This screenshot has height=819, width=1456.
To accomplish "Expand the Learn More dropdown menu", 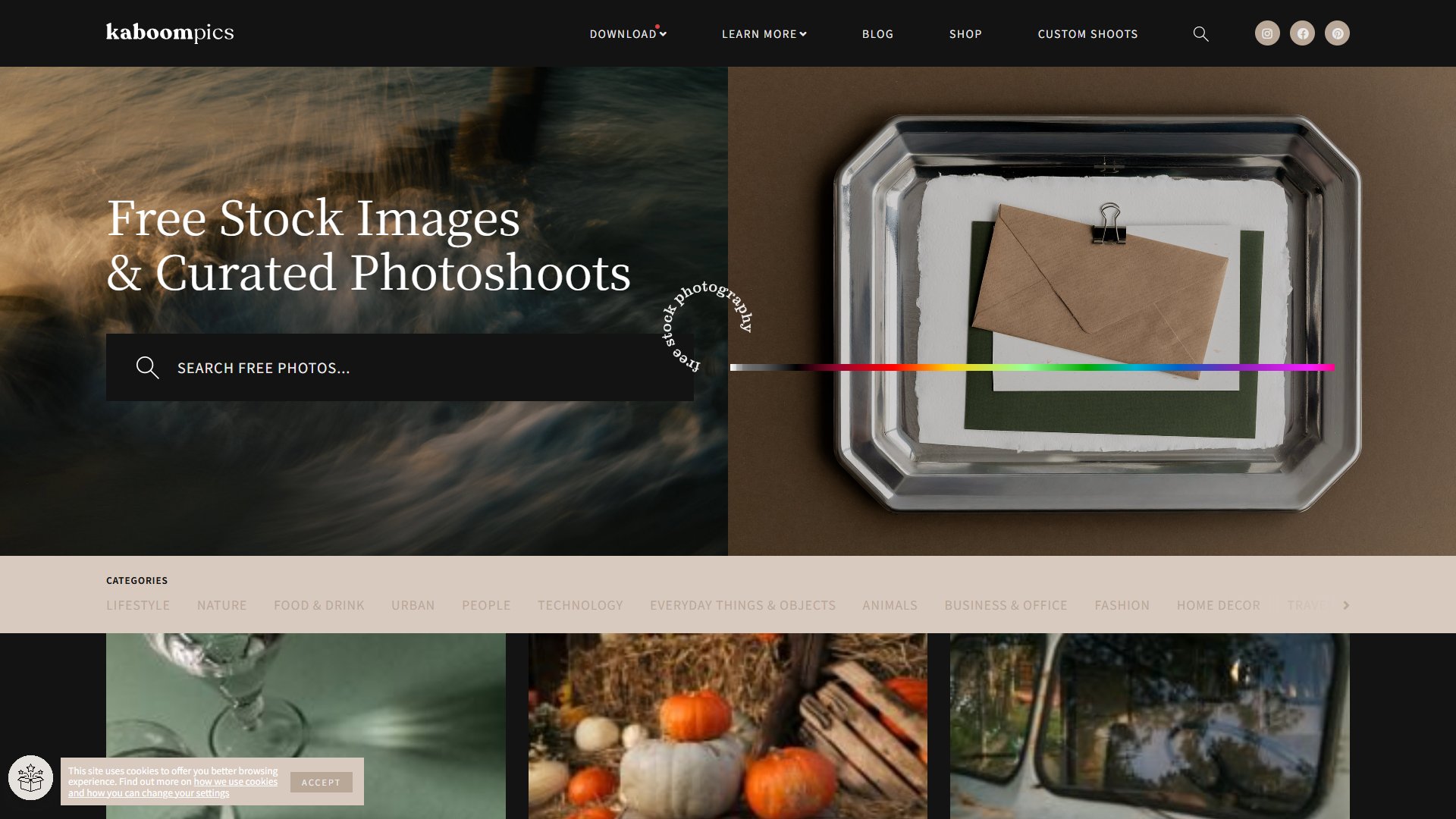I will click(764, 34).
